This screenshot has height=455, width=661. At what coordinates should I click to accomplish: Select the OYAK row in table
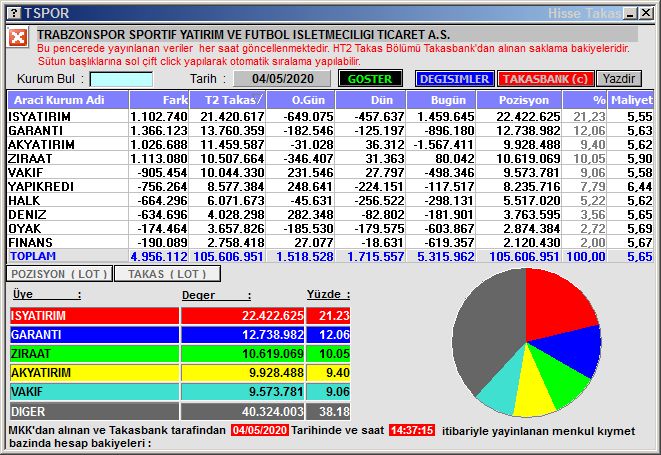coord(330,228)
